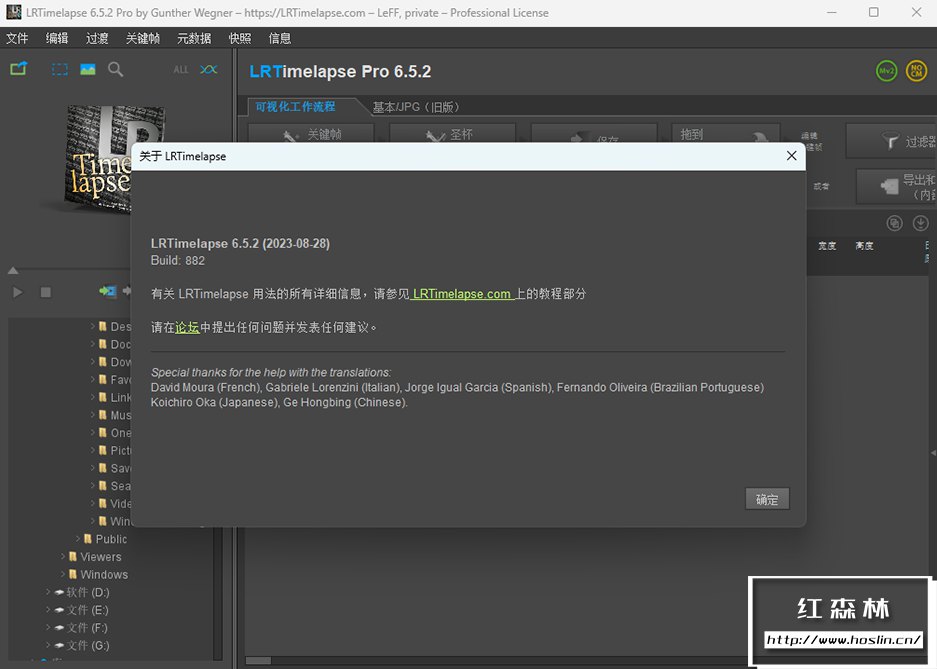Viewport: 937px width, 669px height.
Task: Click the 圣杯 workflow button
Action: pos(452,134)
